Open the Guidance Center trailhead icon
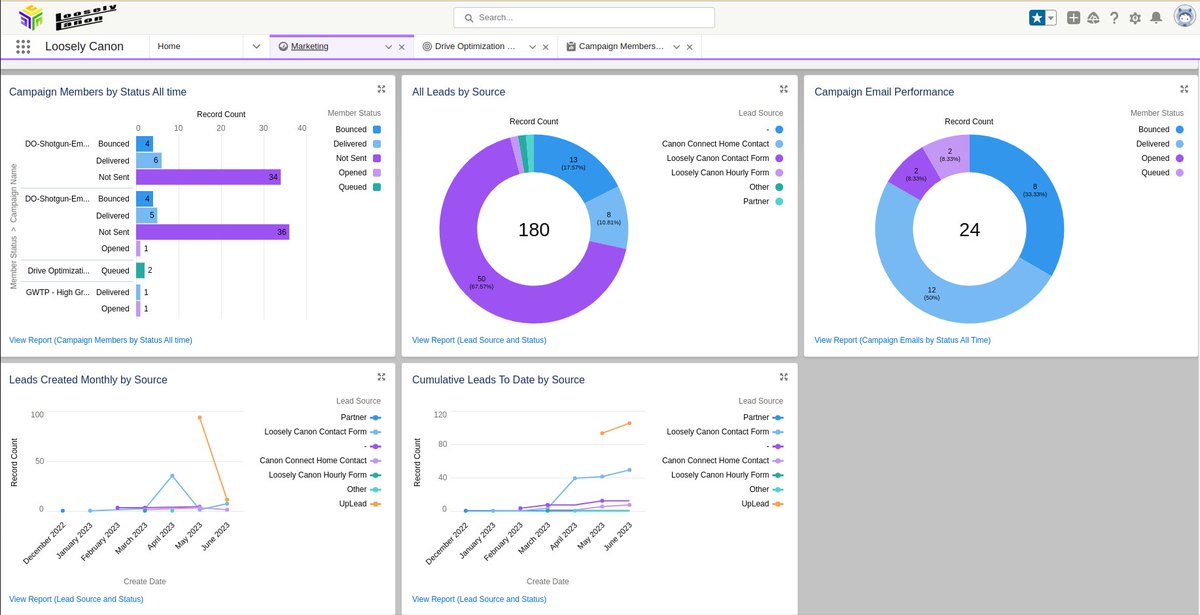This screenshot has width=1200, height=615. pyautogui.click(x=1093, y=17)
